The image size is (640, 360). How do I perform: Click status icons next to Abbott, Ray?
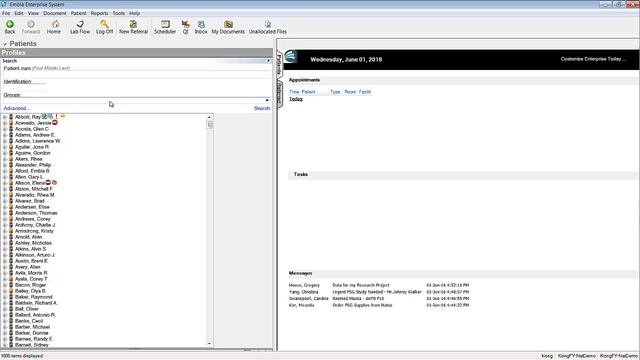[x=53, y=116]
